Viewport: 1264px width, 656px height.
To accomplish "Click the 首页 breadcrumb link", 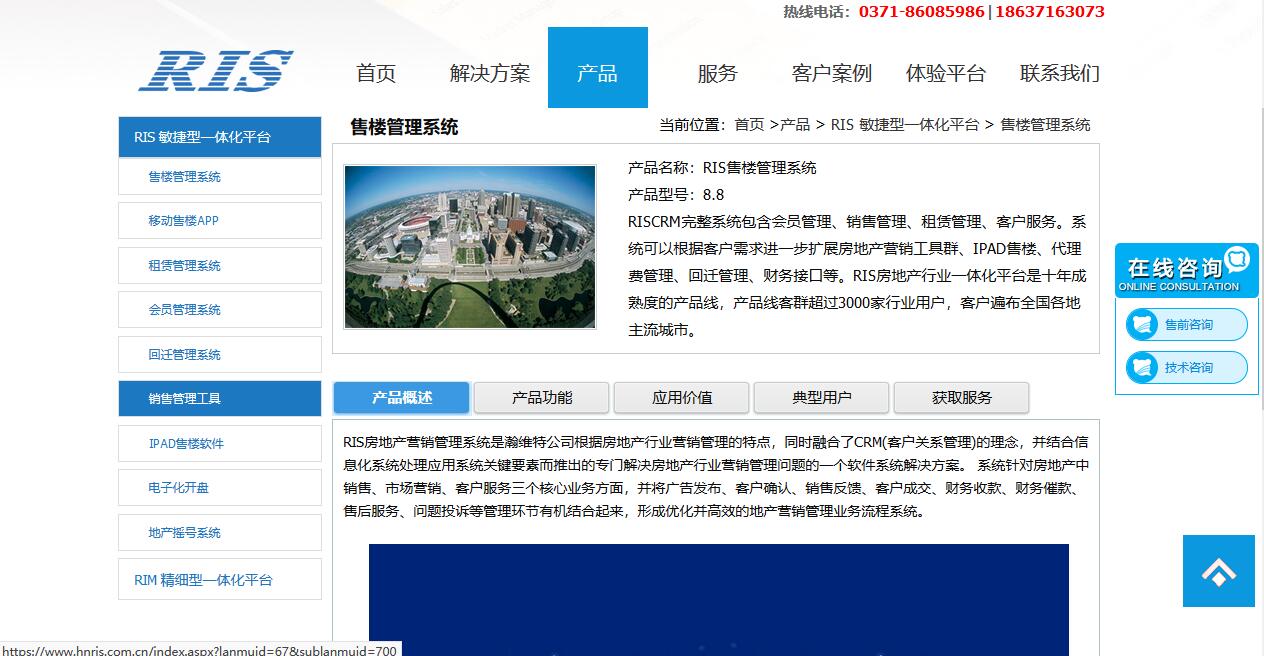I will pyautogui.click(x=748, y=125).
